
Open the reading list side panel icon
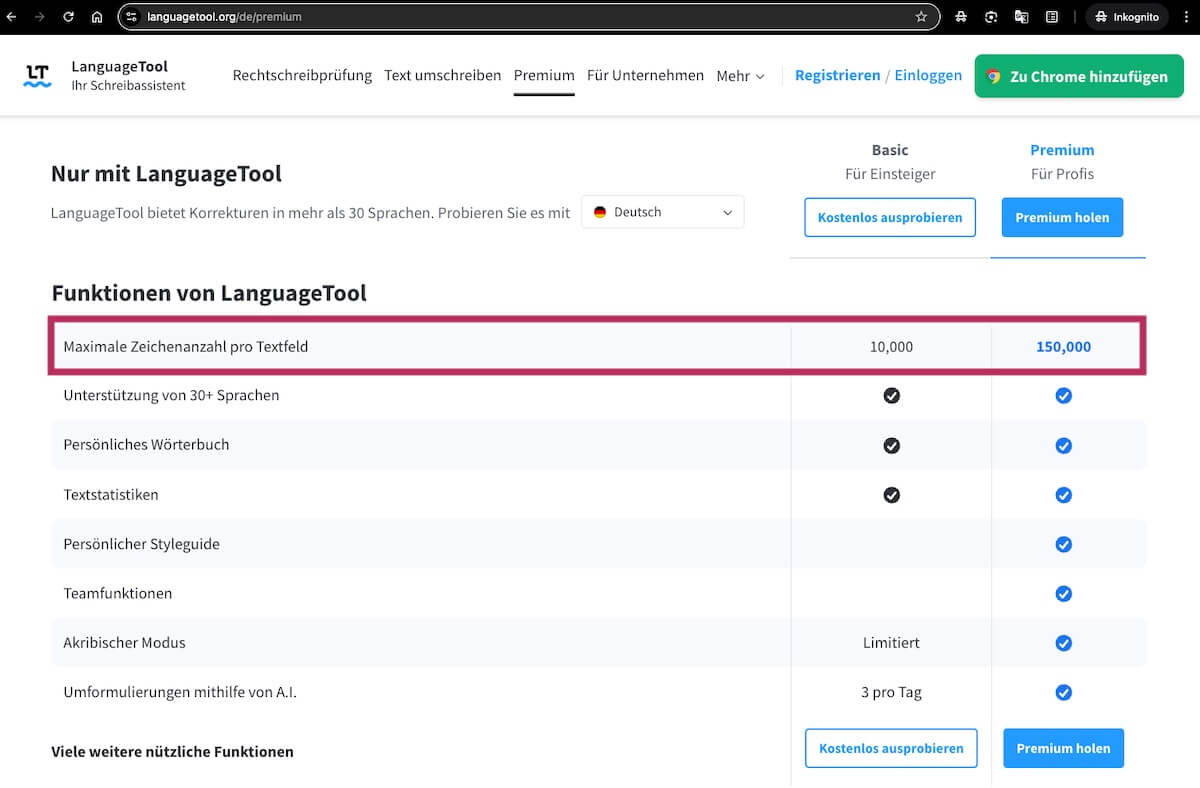[x=1052, y=17]
